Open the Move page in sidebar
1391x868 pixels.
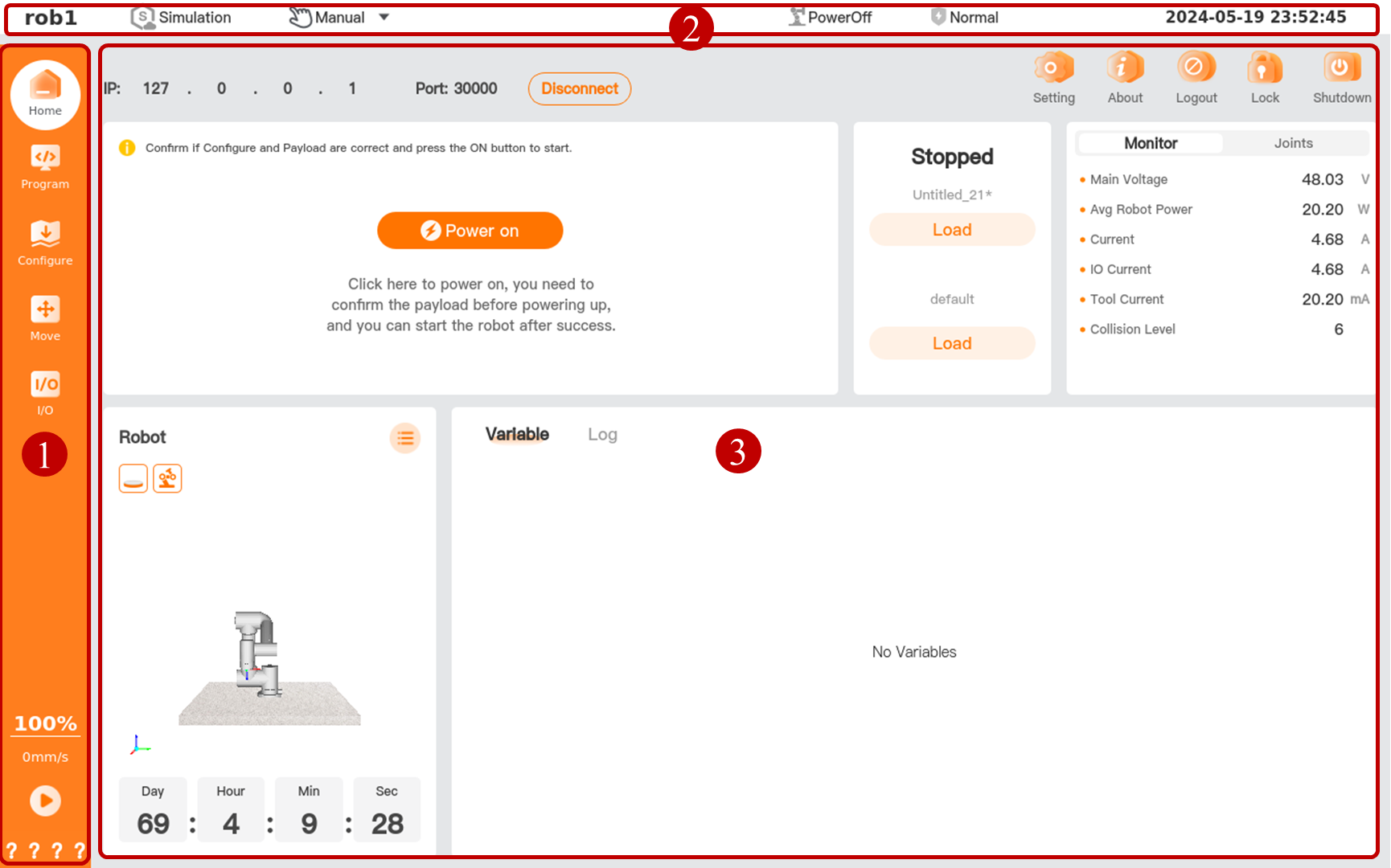tap(45, 318)
